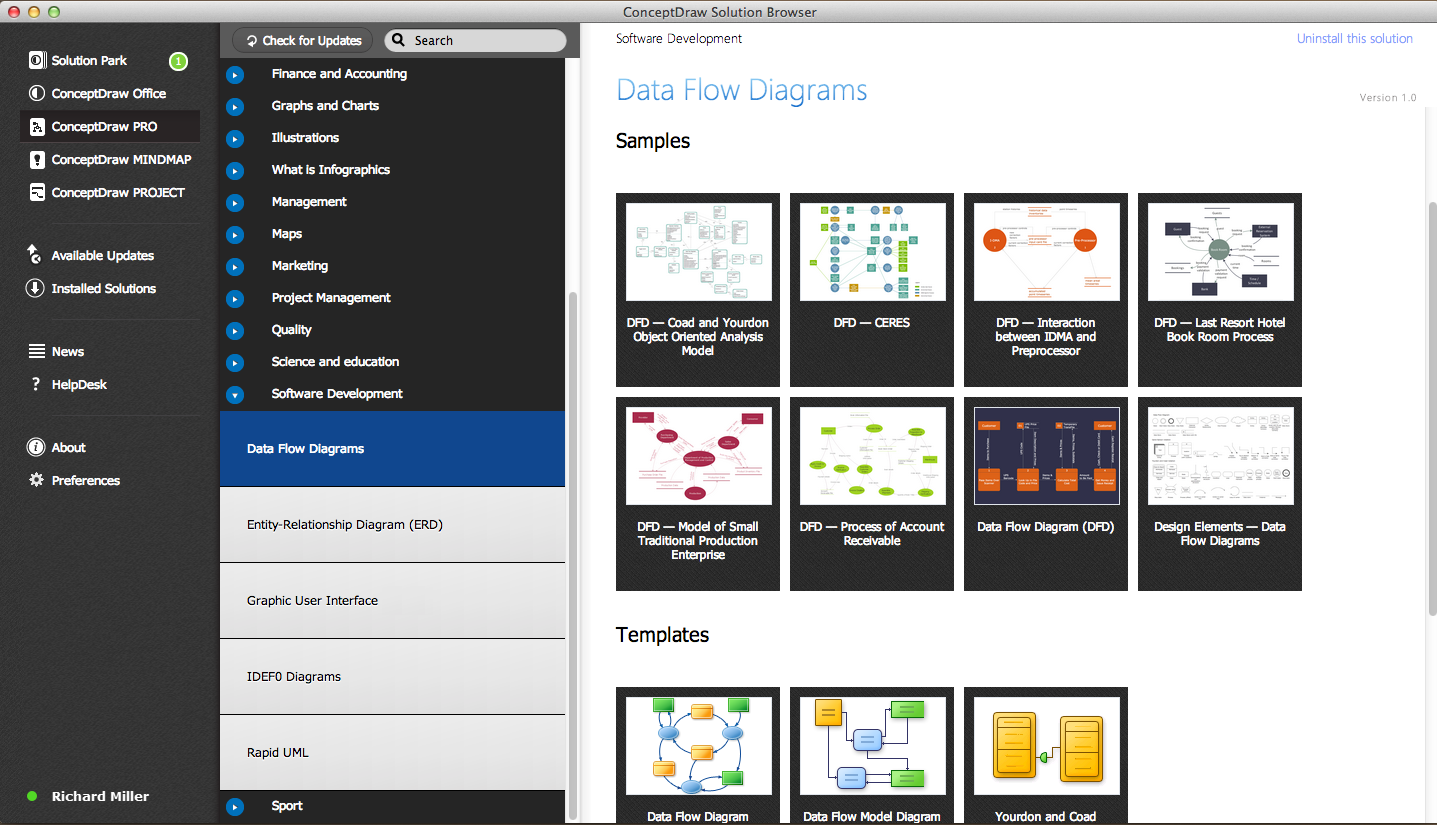Viewport: 1437px width, 825px height.
Task: Click the green update count badge
Action: click(x=178, y=61)
